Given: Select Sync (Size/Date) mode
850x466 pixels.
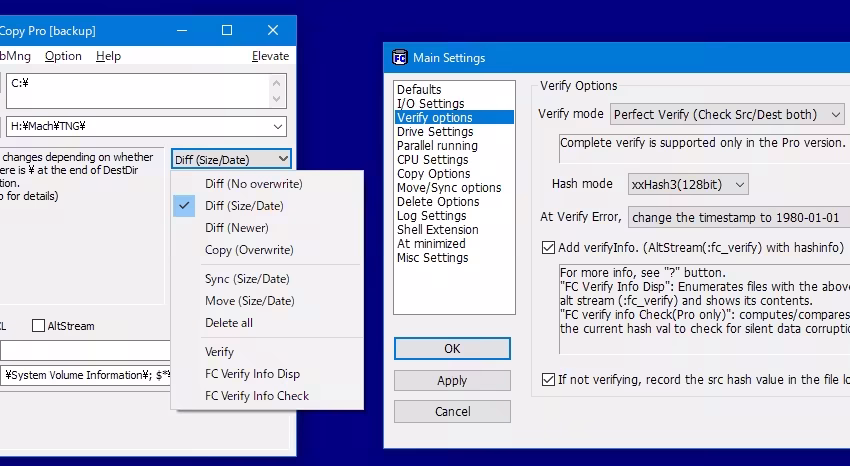Looking at the screenshot, I should 247,279.
